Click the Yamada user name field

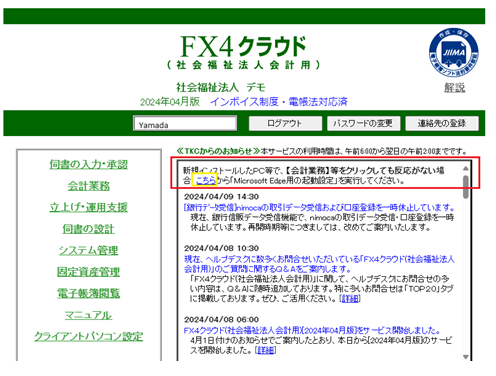click(185, 124)
